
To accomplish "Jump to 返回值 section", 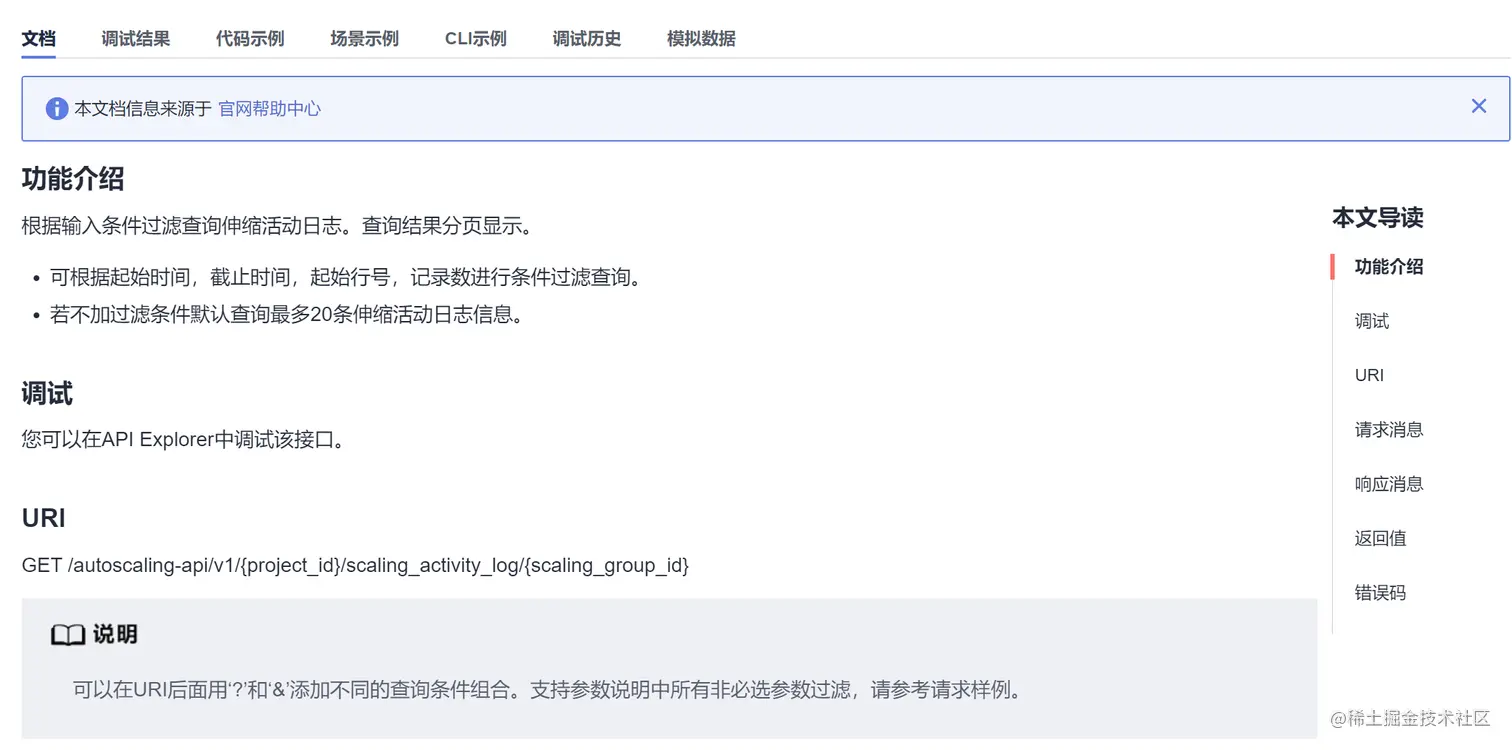I will (x=1380, y=538).
